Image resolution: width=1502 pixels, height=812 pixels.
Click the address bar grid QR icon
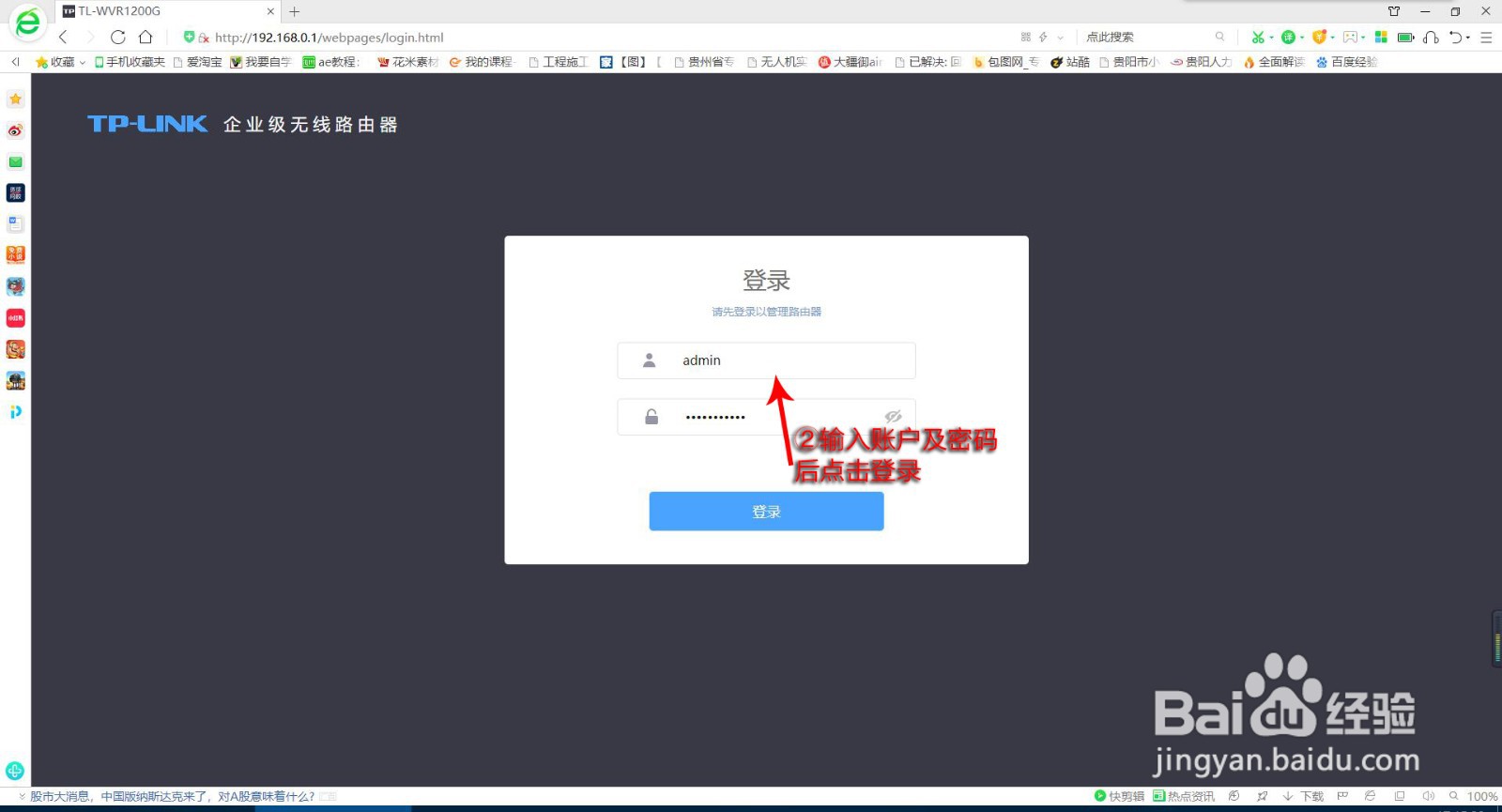[1025, 38]
